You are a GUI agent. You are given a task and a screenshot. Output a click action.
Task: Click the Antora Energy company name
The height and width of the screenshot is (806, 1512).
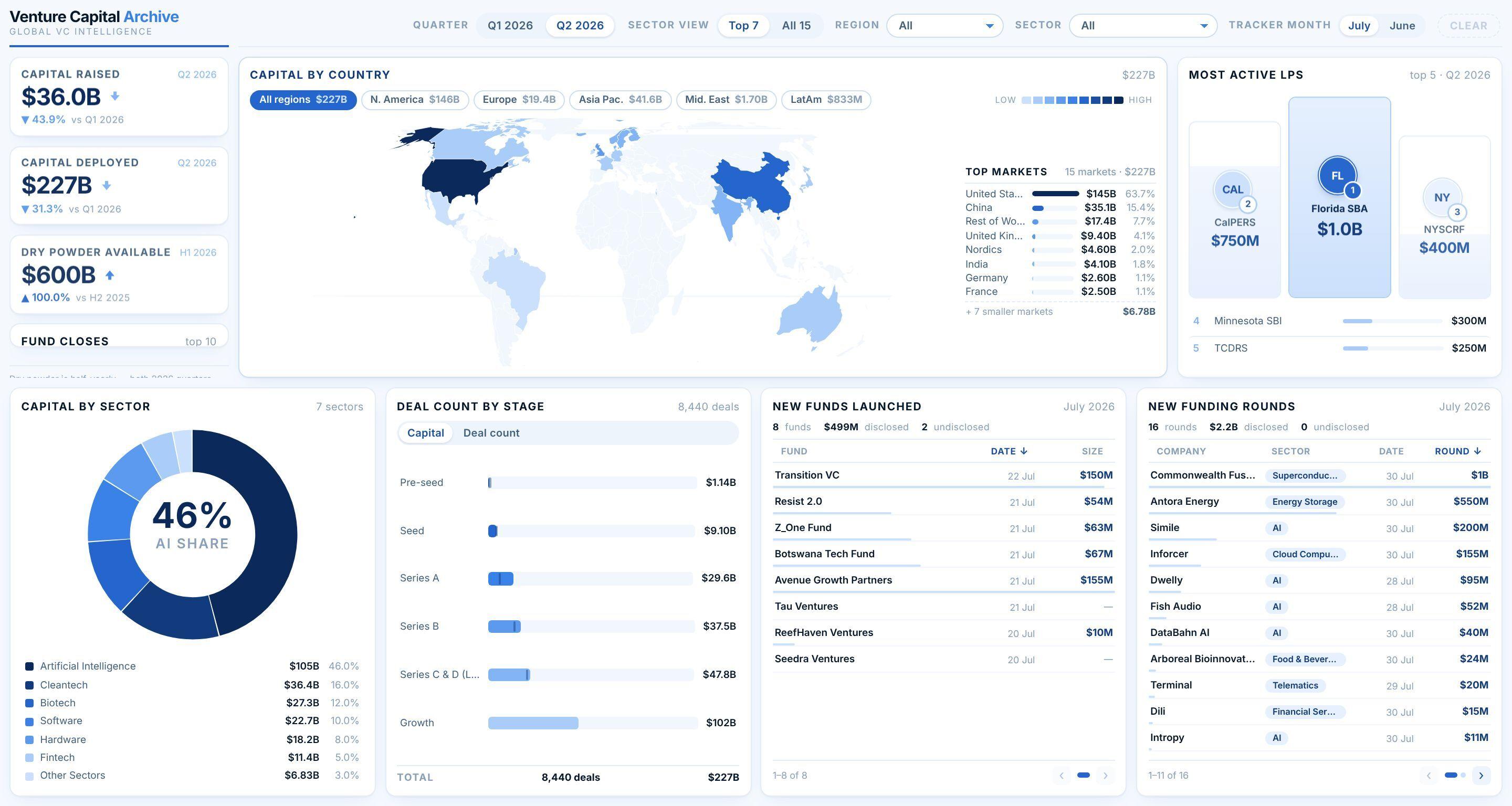pyautogui.click(x=1184, y=501)
